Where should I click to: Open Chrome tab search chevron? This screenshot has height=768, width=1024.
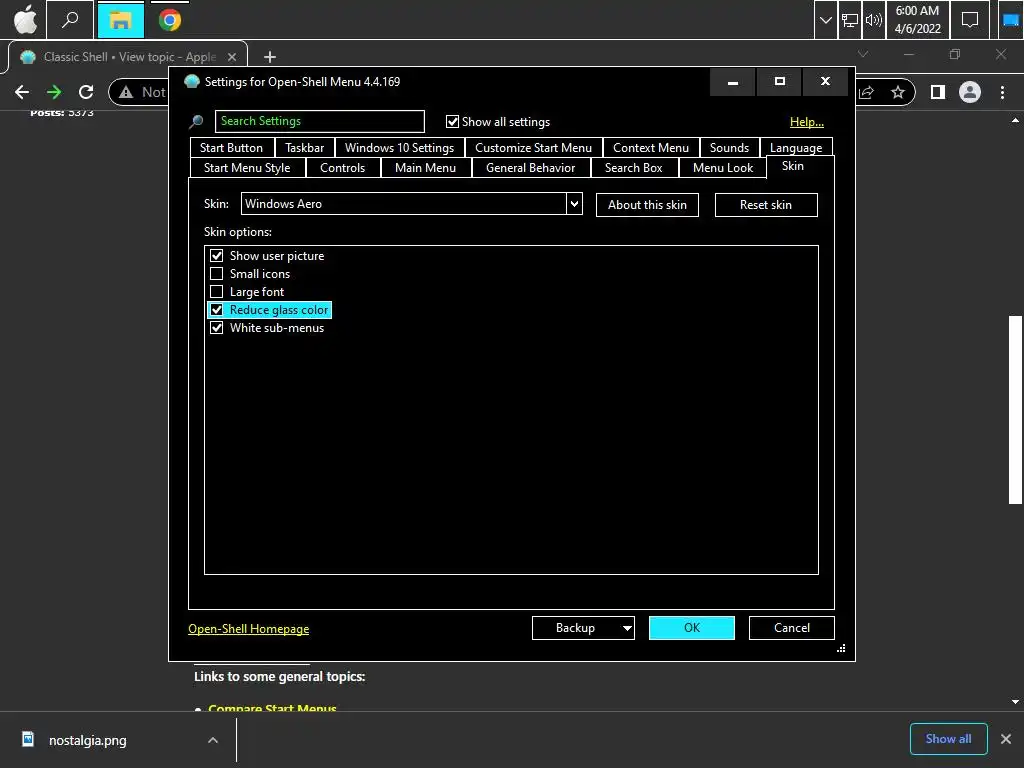tap(863, 54)
